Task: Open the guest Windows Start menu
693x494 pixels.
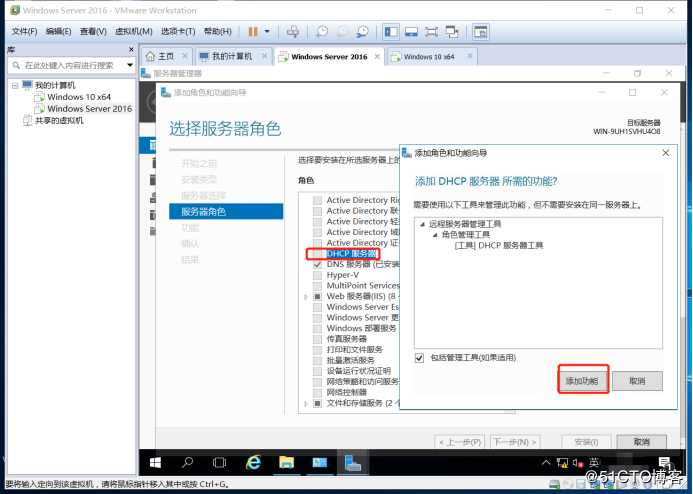Action: click(155, 463)
